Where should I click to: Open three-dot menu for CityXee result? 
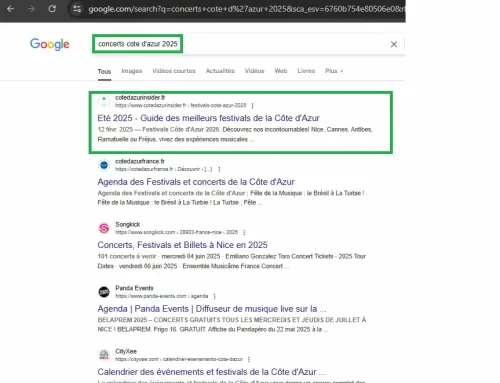pos(249,359)
